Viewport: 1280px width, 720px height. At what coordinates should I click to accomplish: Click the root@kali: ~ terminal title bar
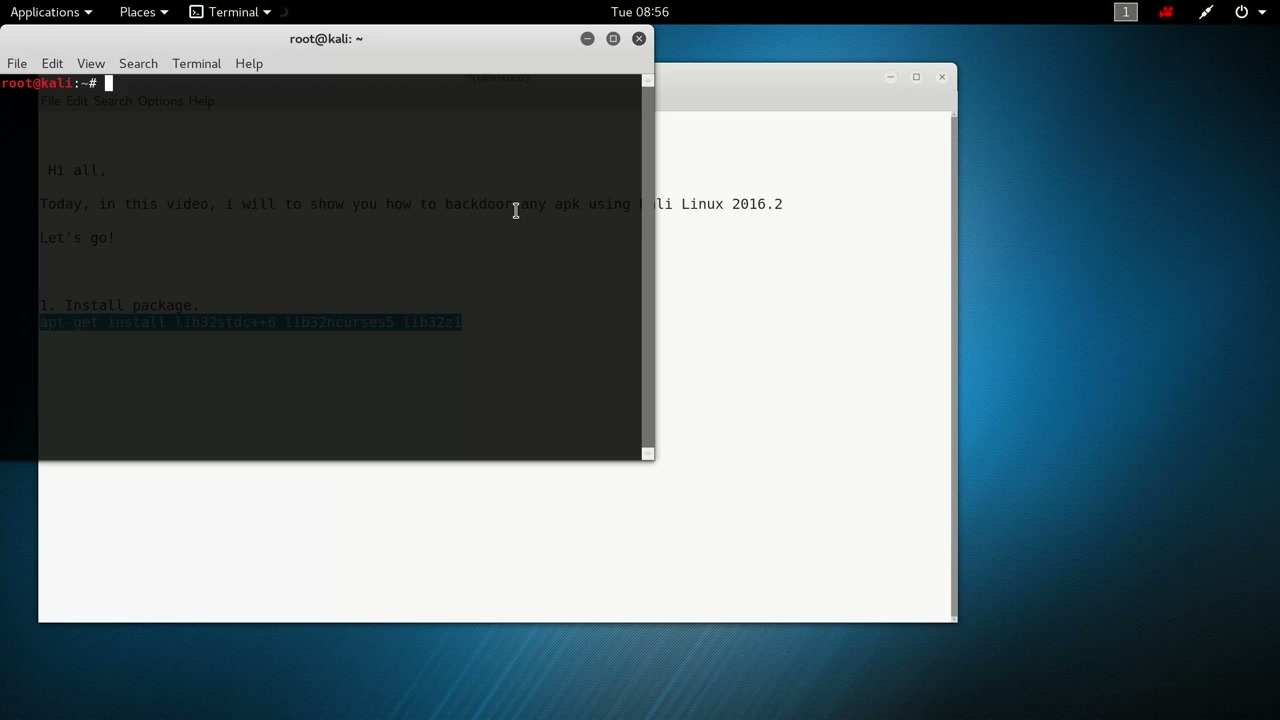coord(326,39)
